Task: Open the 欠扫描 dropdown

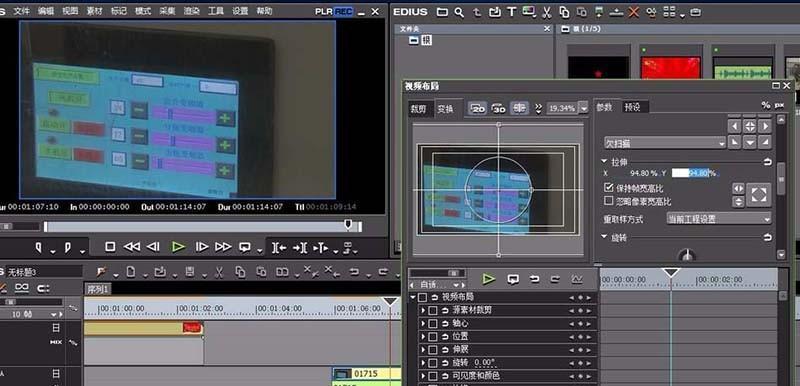Action: click(x=665, y=143)
